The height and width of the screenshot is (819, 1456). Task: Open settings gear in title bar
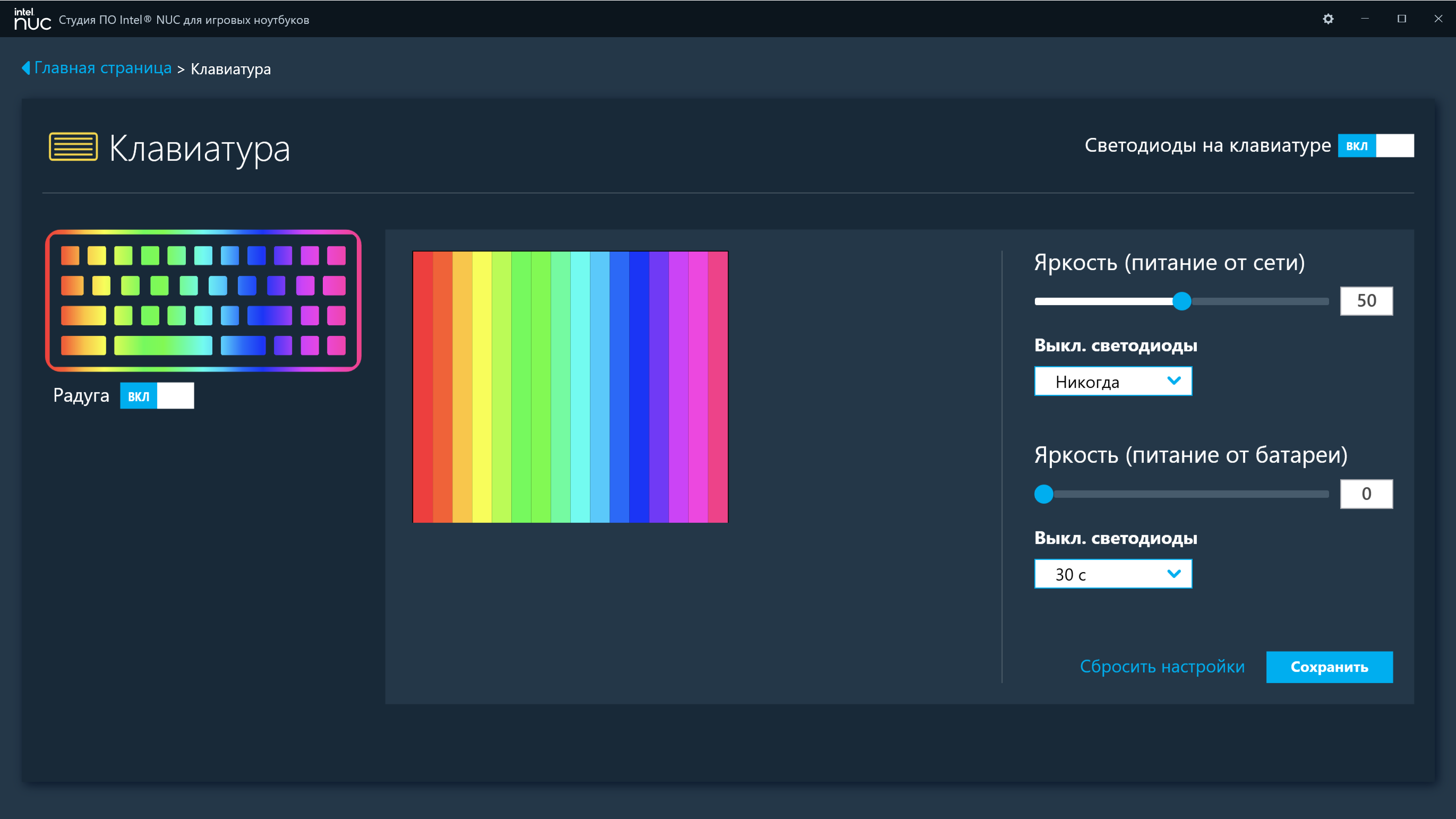point(1327,19)
